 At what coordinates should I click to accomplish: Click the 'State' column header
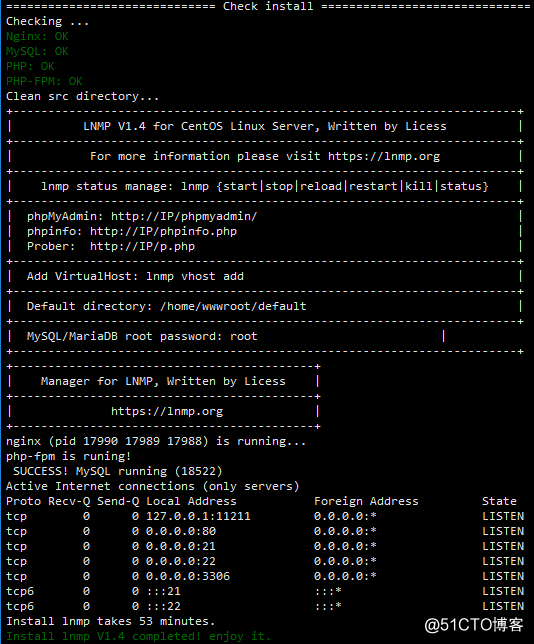pyautogui.click(x=499, y=501)
